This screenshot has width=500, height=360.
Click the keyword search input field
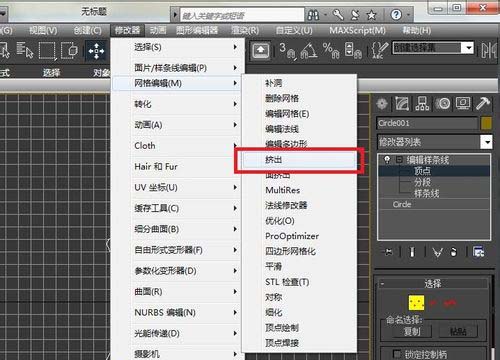tap(242, 15)
